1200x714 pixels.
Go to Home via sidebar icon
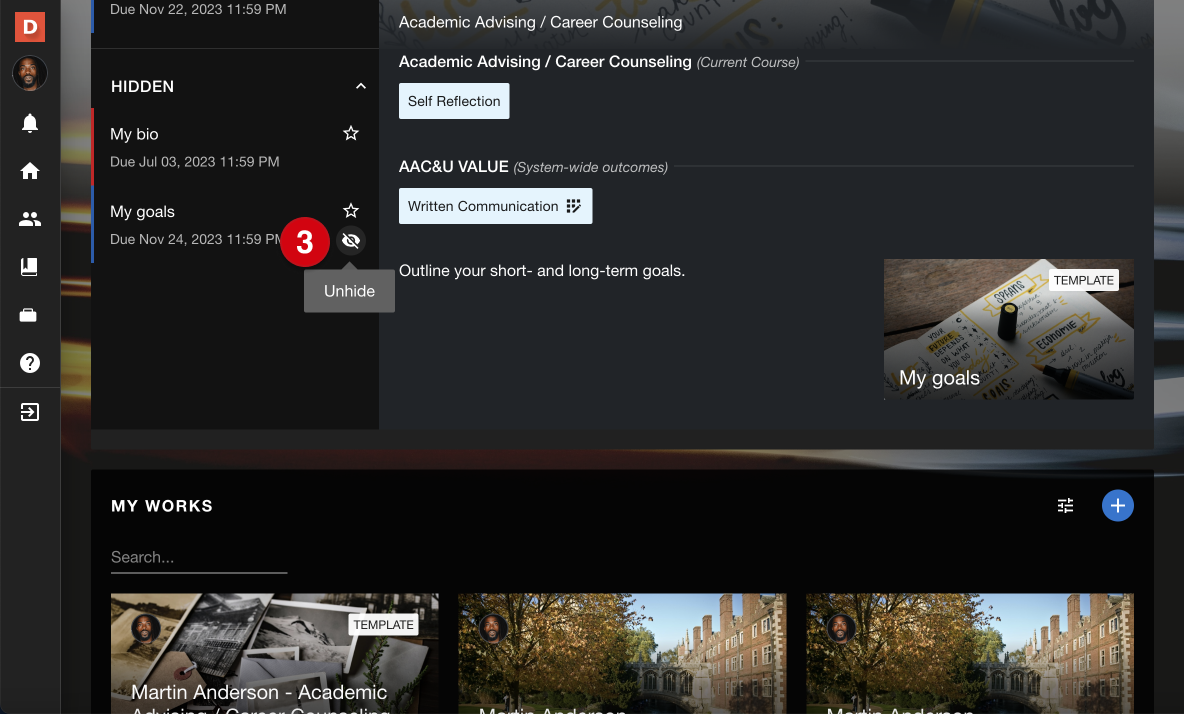point(30,171)
